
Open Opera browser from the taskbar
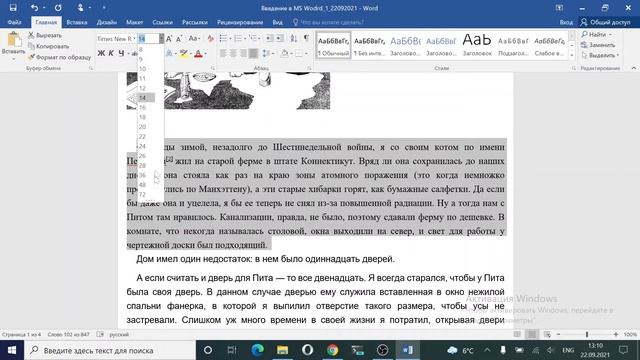pos(307,350)
